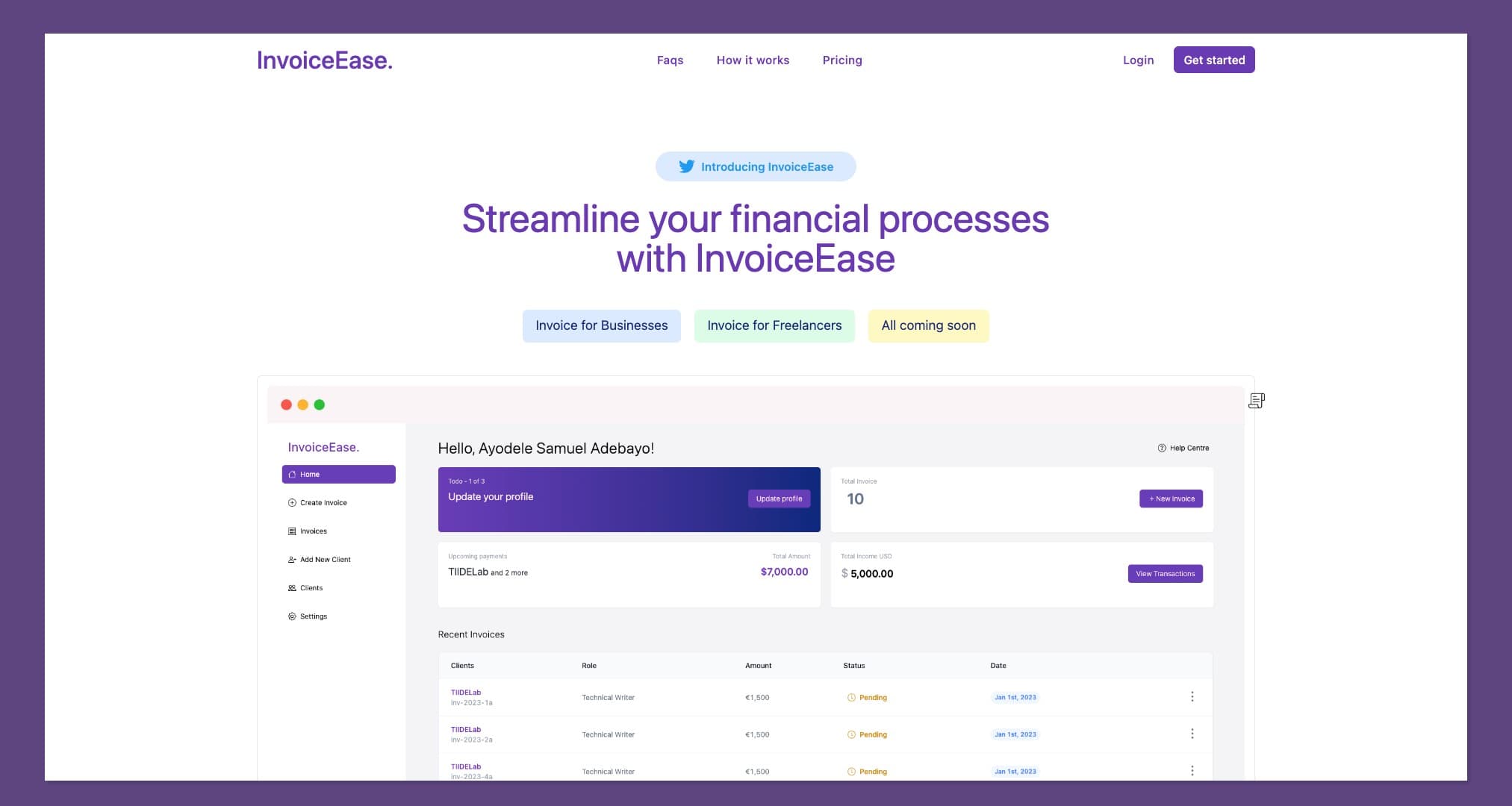Viewport: 1512px width, 806px height.
Task: Open Settings via the gear icon
Action: (292, 616)
